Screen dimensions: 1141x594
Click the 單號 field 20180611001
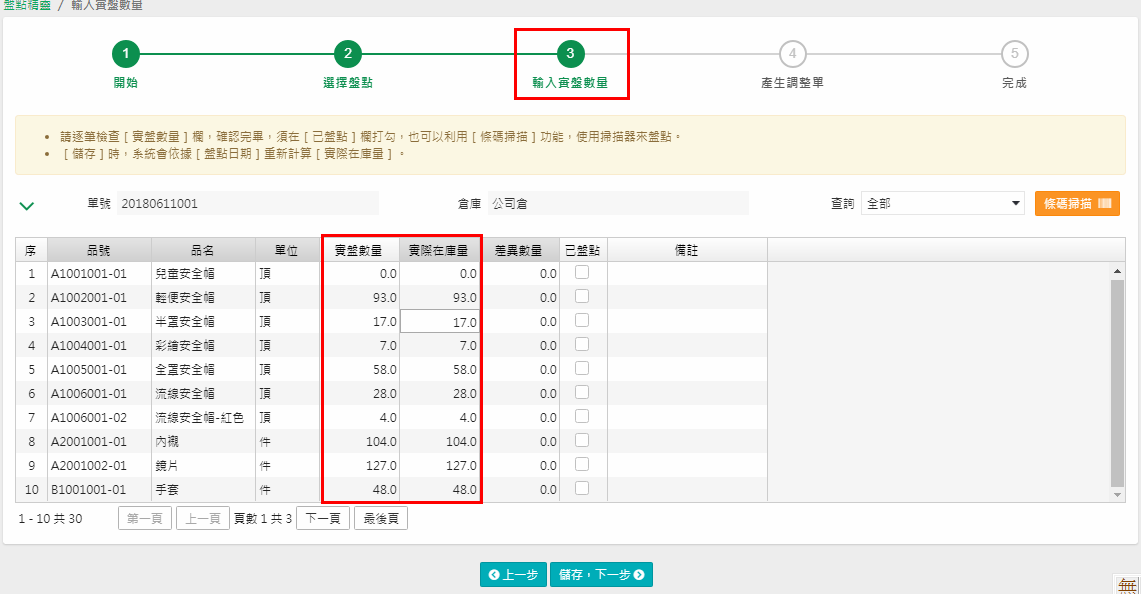(x=247, y=203)
